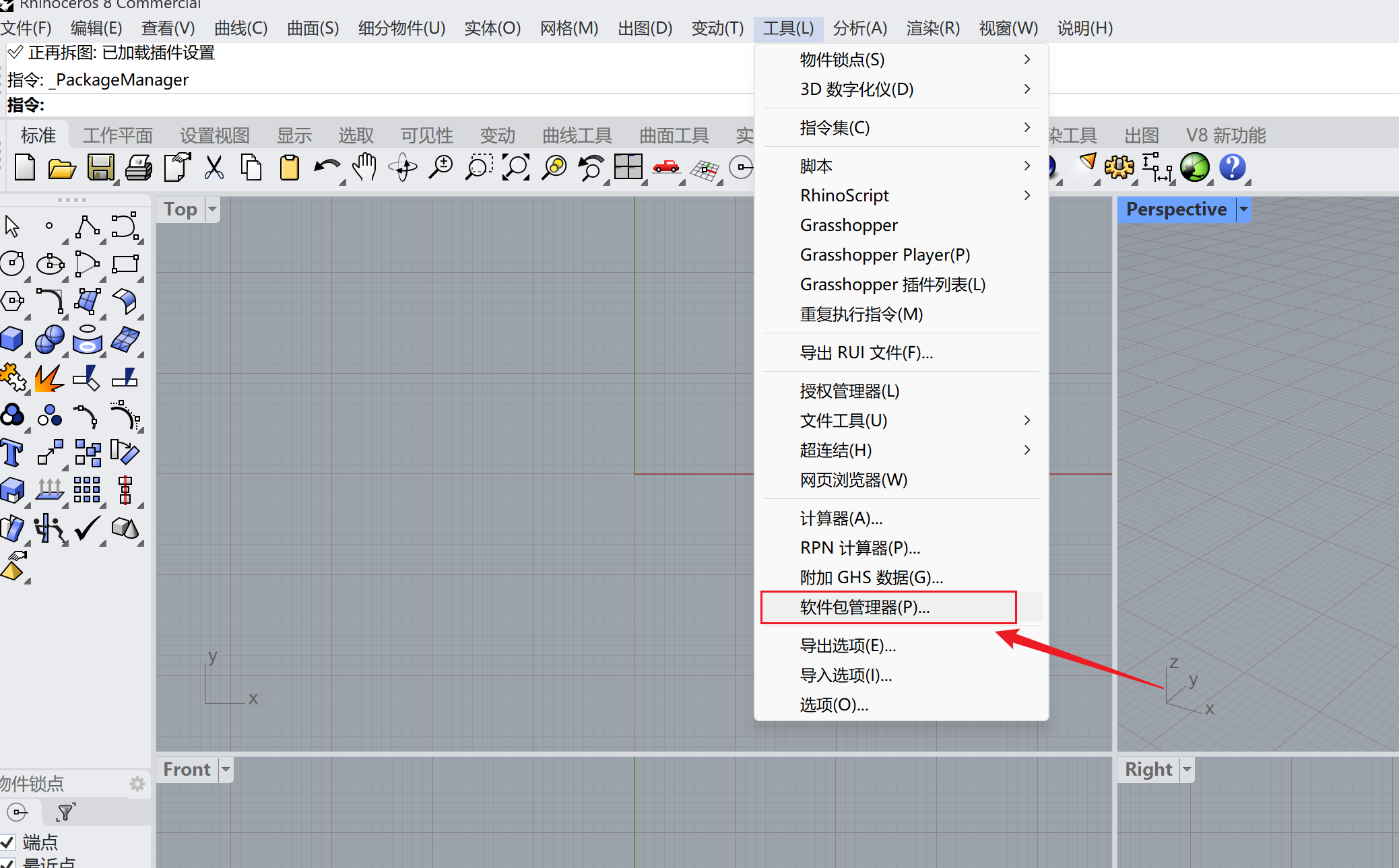Toggle the 最近点 osnap checkbox
This screenshot has height=868, width=1399.
(7, 863)
